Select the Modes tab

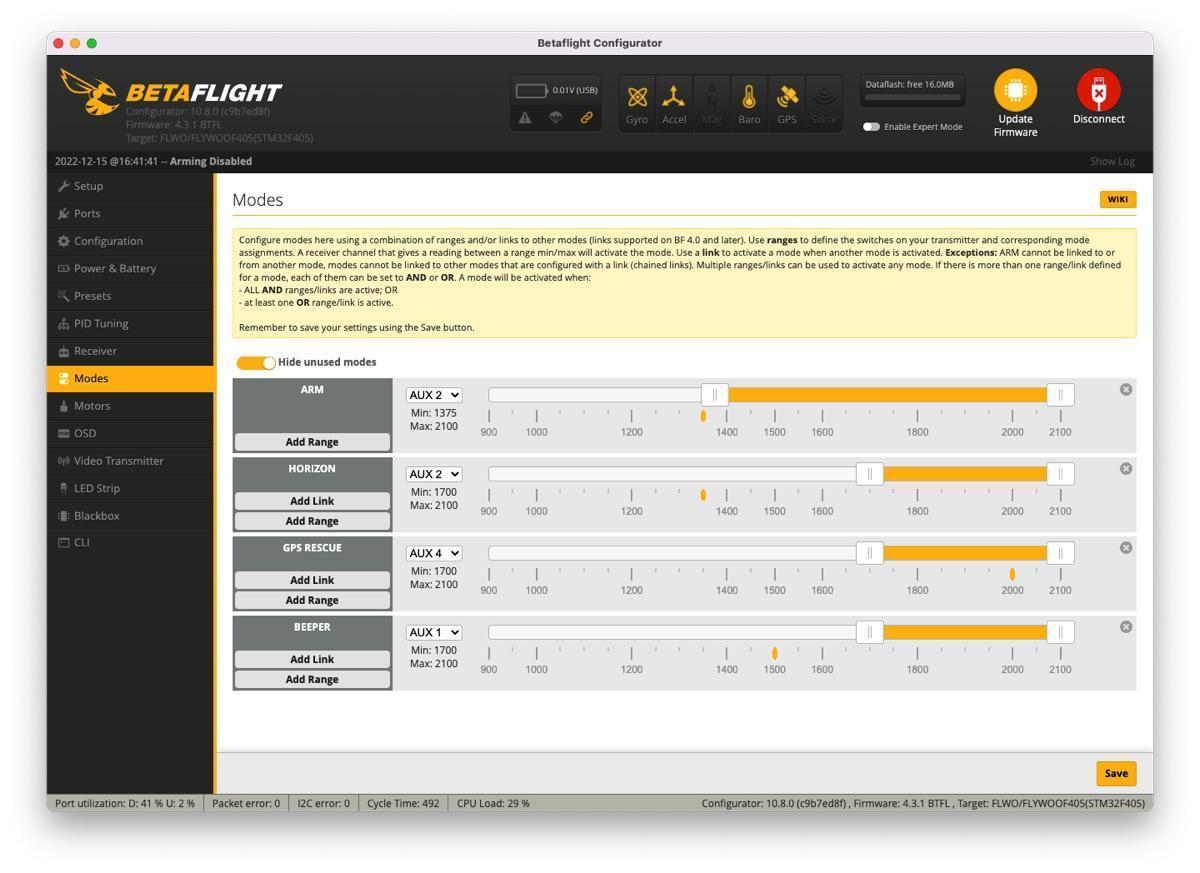click(130, 378)
